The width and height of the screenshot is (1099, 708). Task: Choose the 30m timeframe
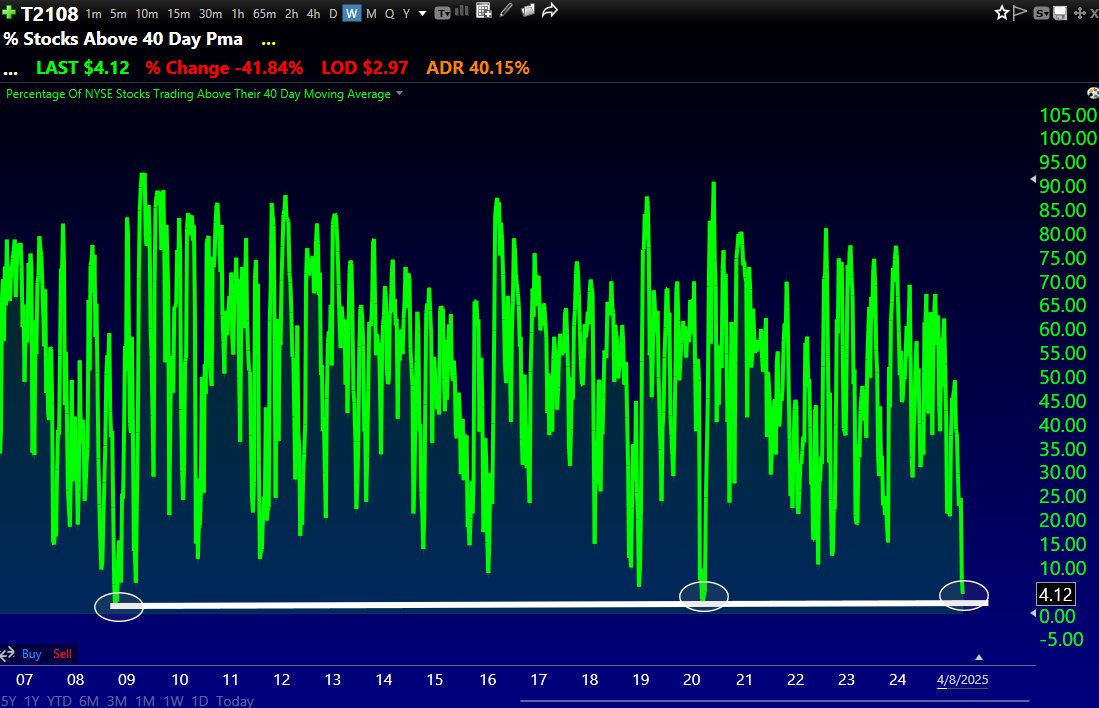210,14
